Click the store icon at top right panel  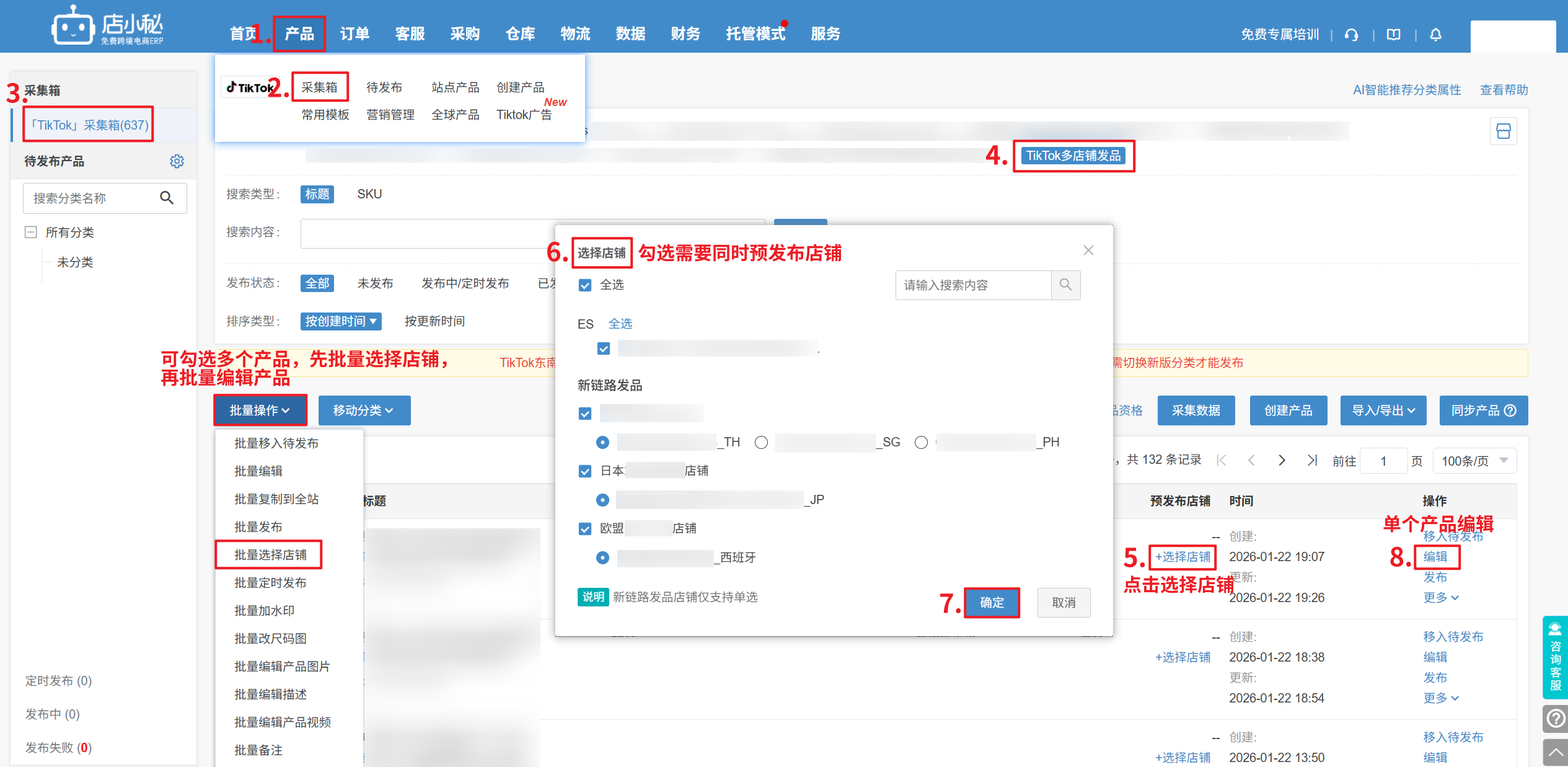[1503, 131]
